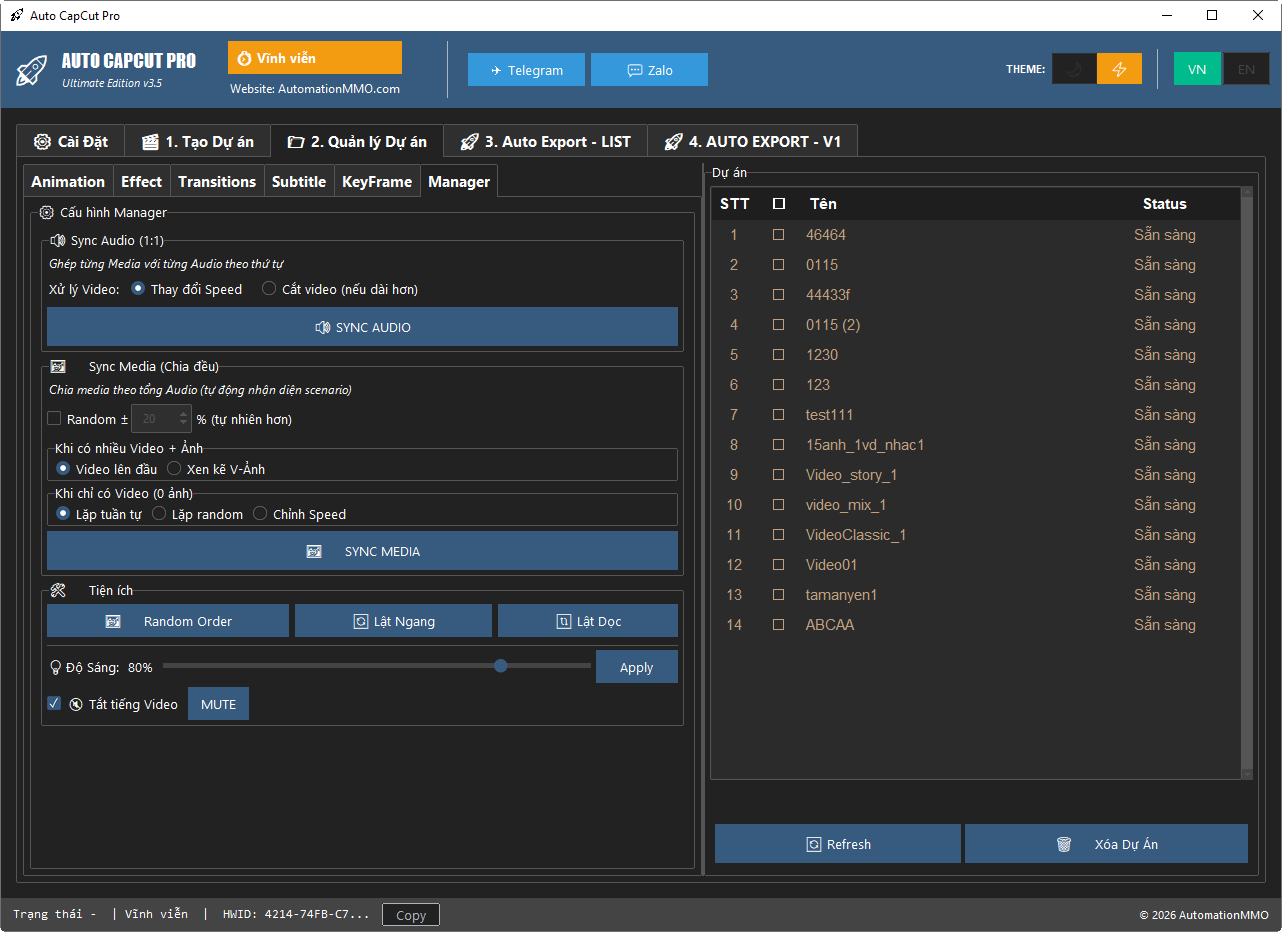Click the SYNC AUDIO button
The height and width of the screenshot is (932, 1282).
click(362, 327)
